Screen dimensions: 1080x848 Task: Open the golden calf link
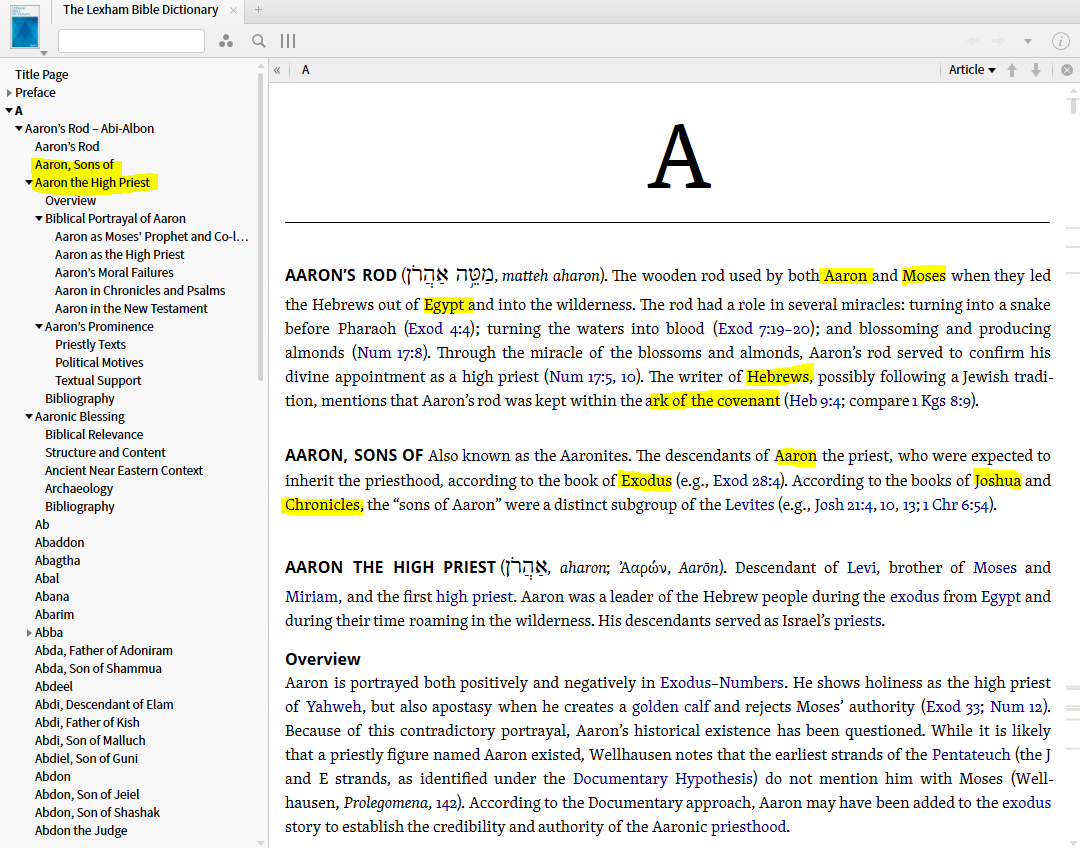click(x=670, y=707)
